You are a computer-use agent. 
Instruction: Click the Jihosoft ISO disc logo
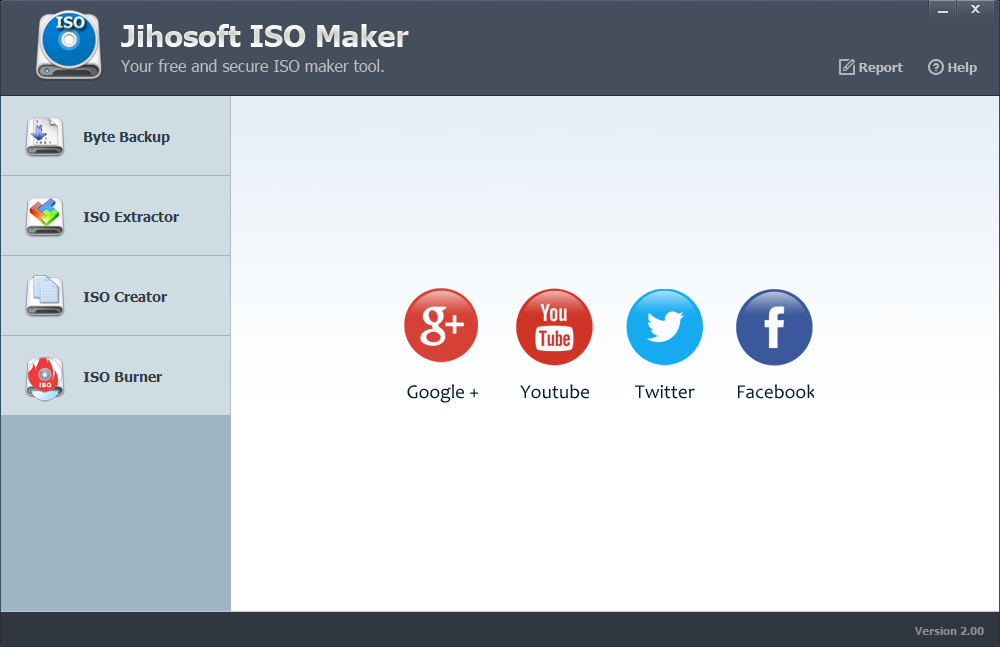[69, 46]
